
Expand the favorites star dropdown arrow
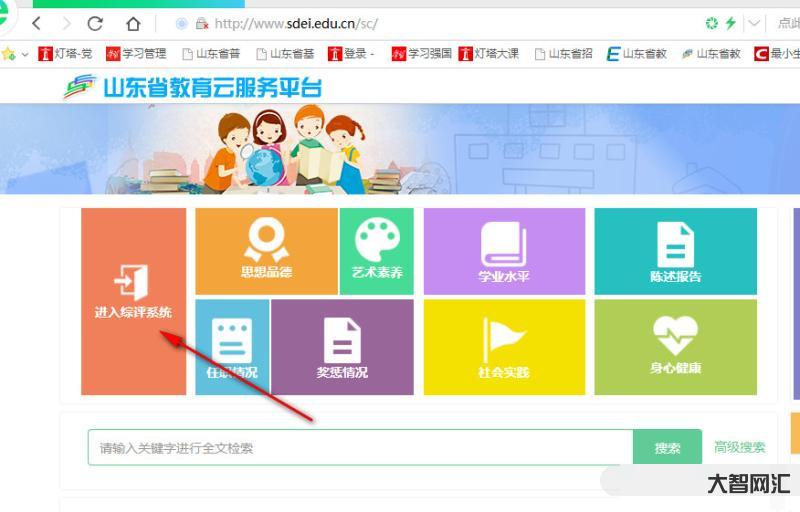pyautogui.click(x=24, y=54)
